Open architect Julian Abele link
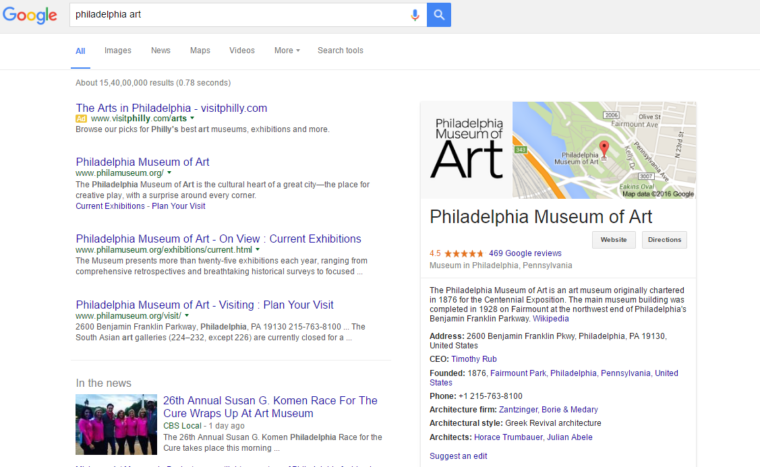 tap(570, 437)
